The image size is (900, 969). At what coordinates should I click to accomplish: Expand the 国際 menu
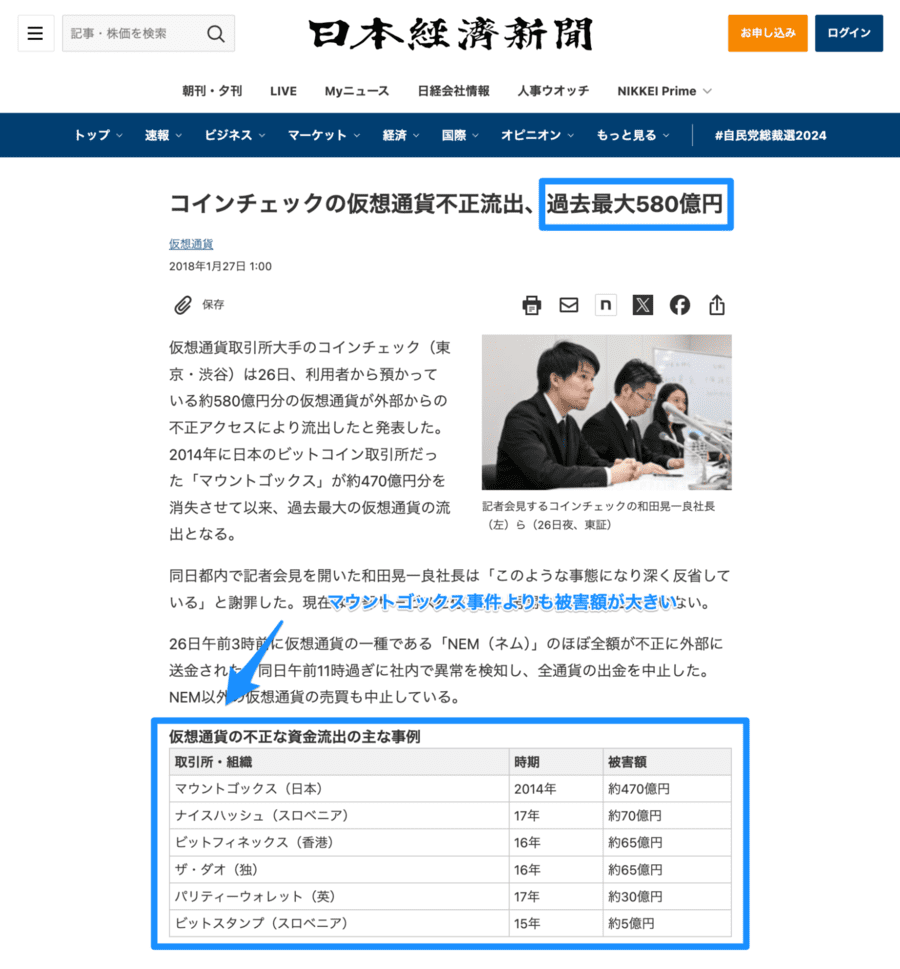coord(460,135)
